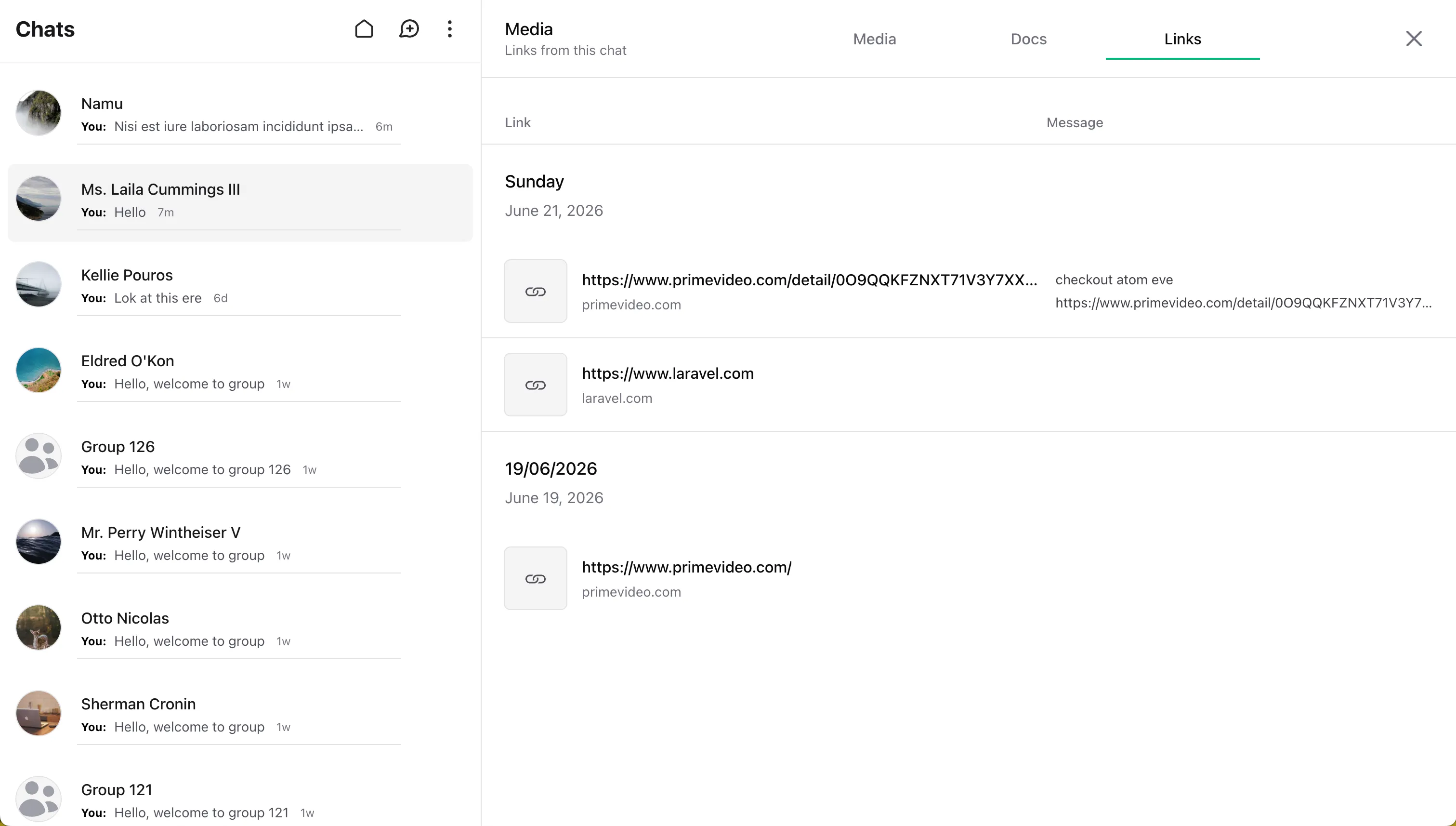Click 'Links from this chat' subtitle

point(565,51)
